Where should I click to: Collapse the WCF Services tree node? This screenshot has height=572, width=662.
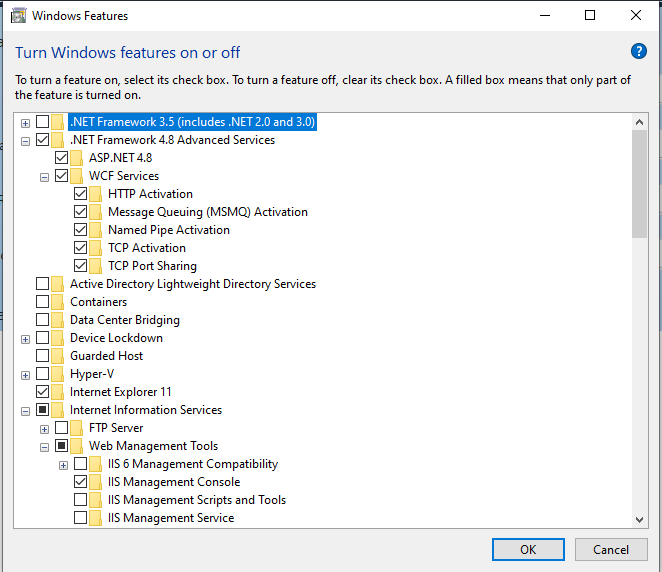click(44, 176)
